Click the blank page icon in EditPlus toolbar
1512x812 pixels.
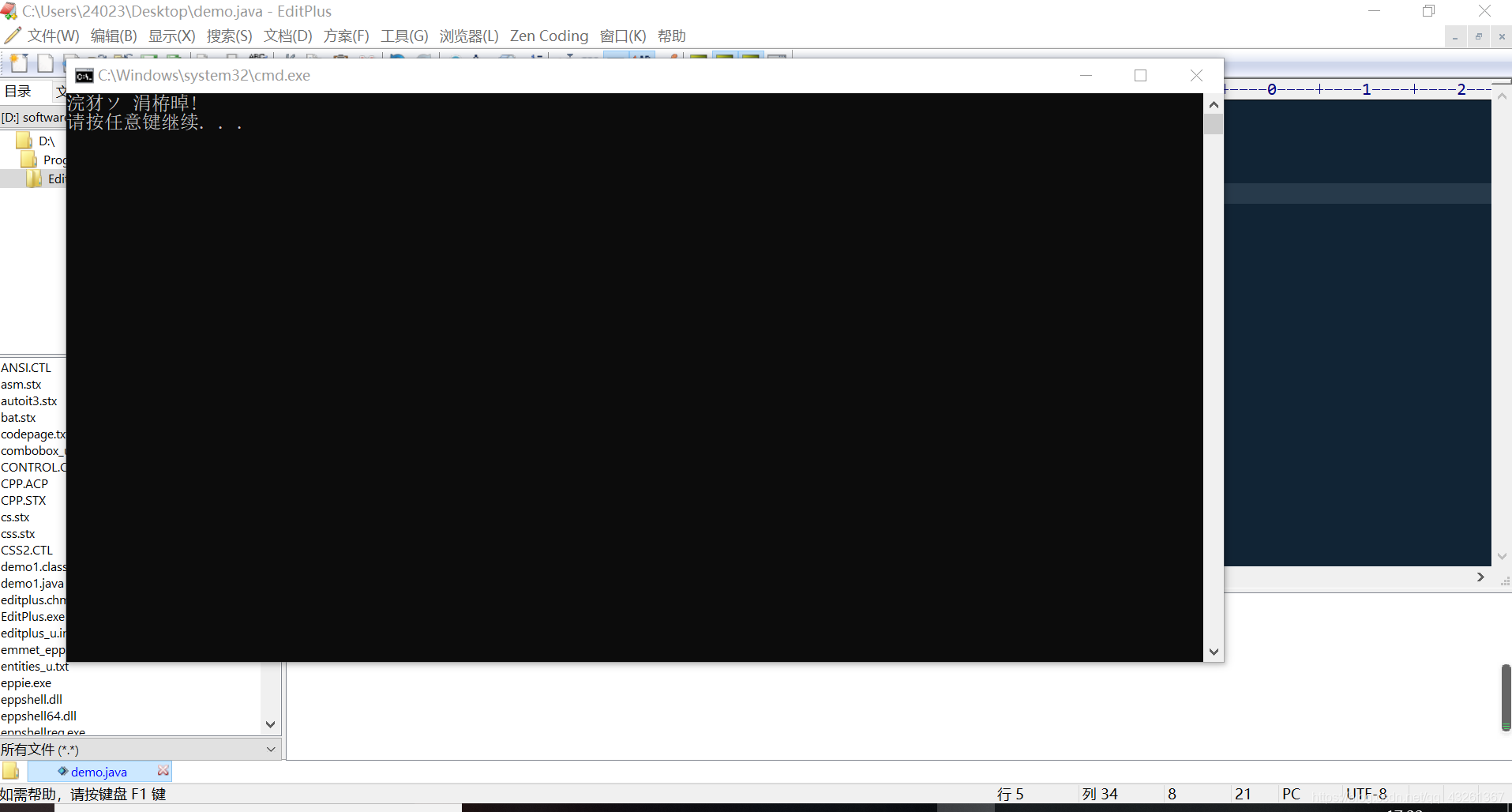(46, 63)
